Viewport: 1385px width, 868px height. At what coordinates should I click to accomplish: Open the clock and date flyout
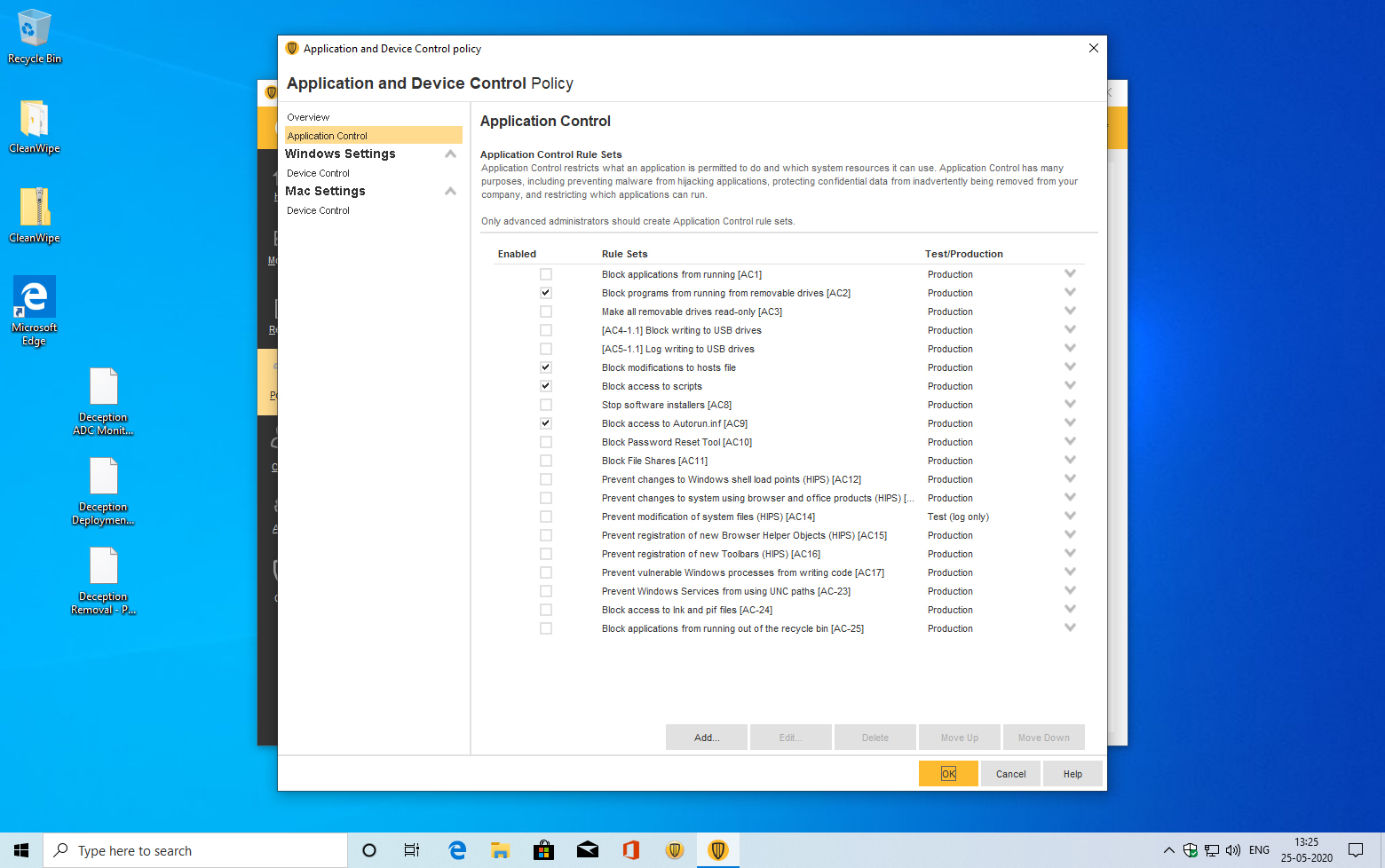[1307, 850]
